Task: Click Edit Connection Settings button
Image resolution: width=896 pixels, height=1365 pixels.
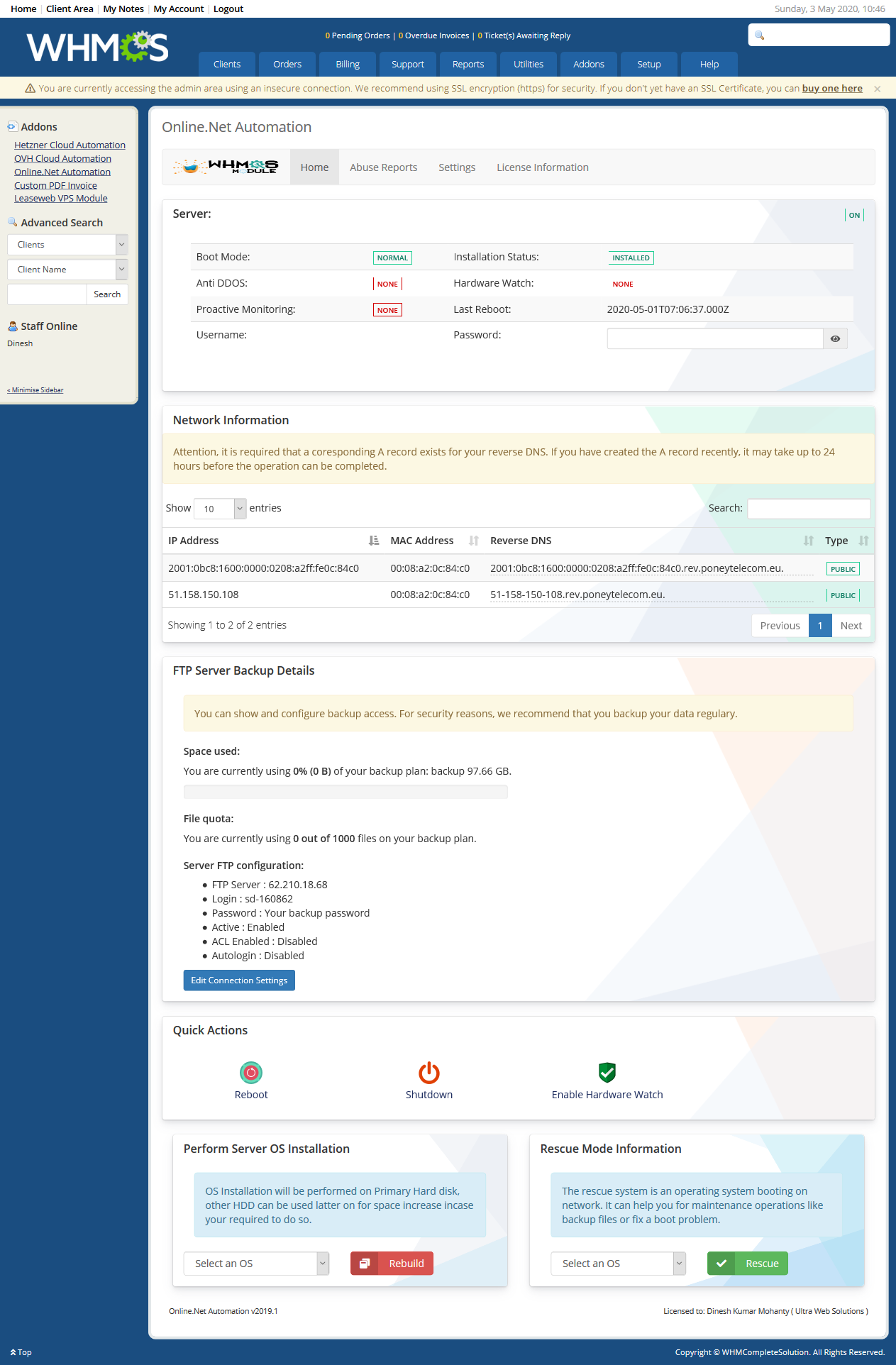Action: point(239,980)
